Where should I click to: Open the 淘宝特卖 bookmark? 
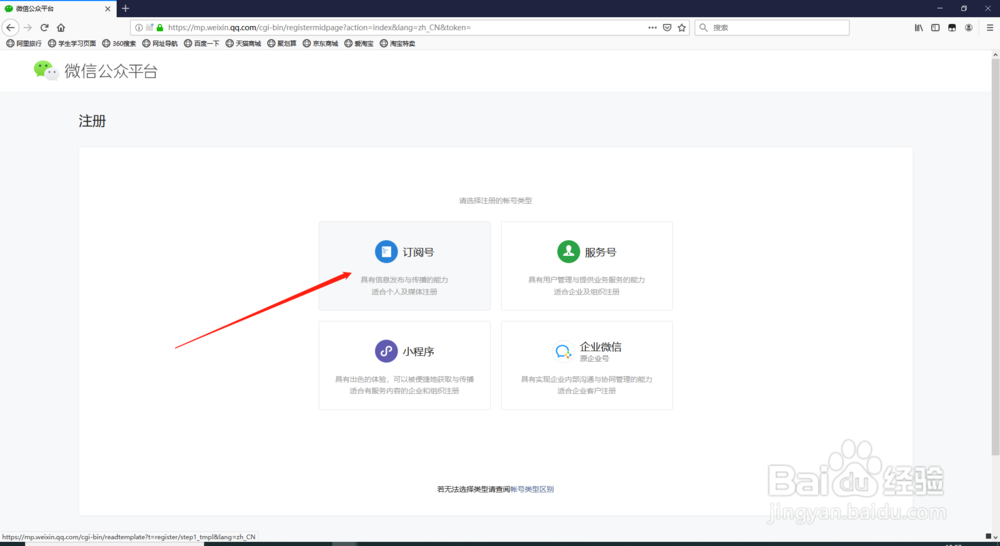tap(397, 43)
